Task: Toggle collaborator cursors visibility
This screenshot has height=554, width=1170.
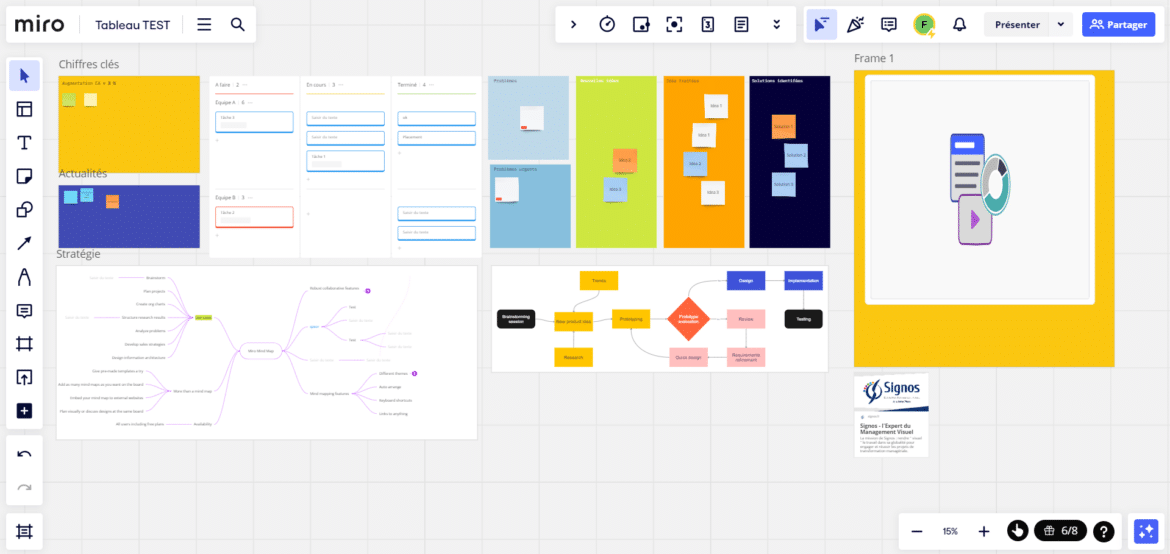Action: pyautogui.click(x=821, y=25)
